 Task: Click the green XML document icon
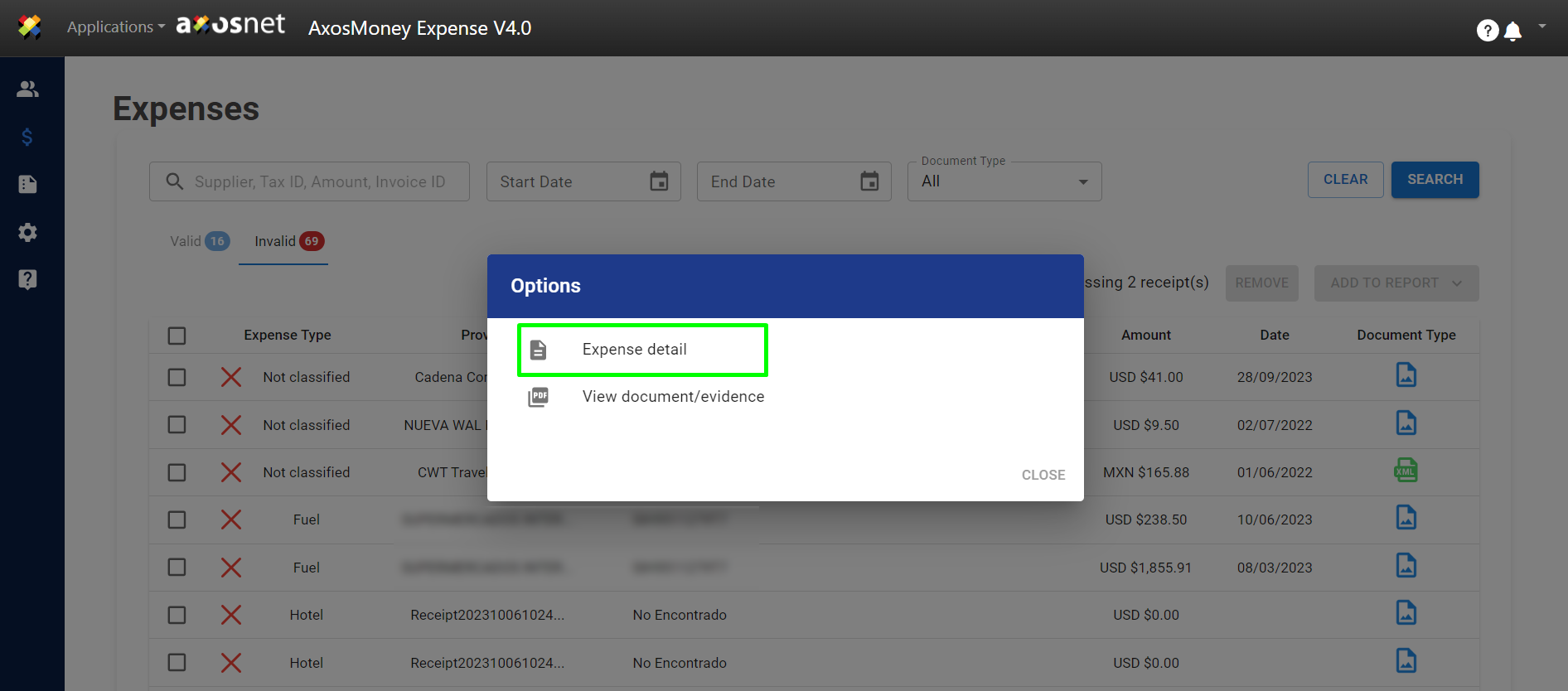1406,471
